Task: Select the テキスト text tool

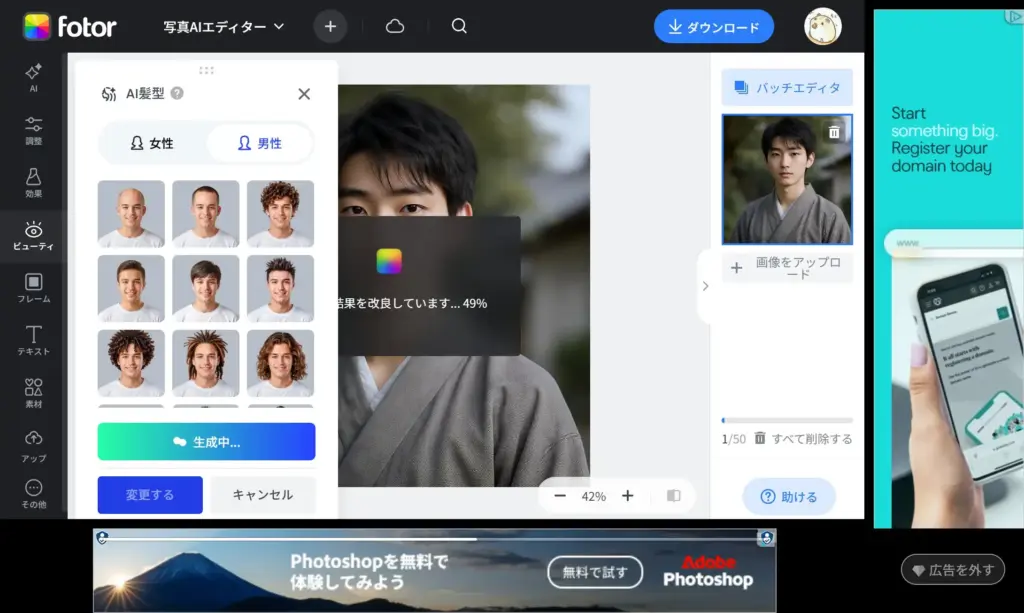Action: (x=33, y=340)
